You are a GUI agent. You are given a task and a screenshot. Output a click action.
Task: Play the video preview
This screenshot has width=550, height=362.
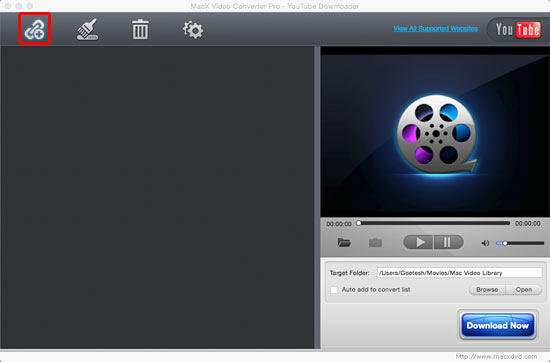tap(419, 242)
